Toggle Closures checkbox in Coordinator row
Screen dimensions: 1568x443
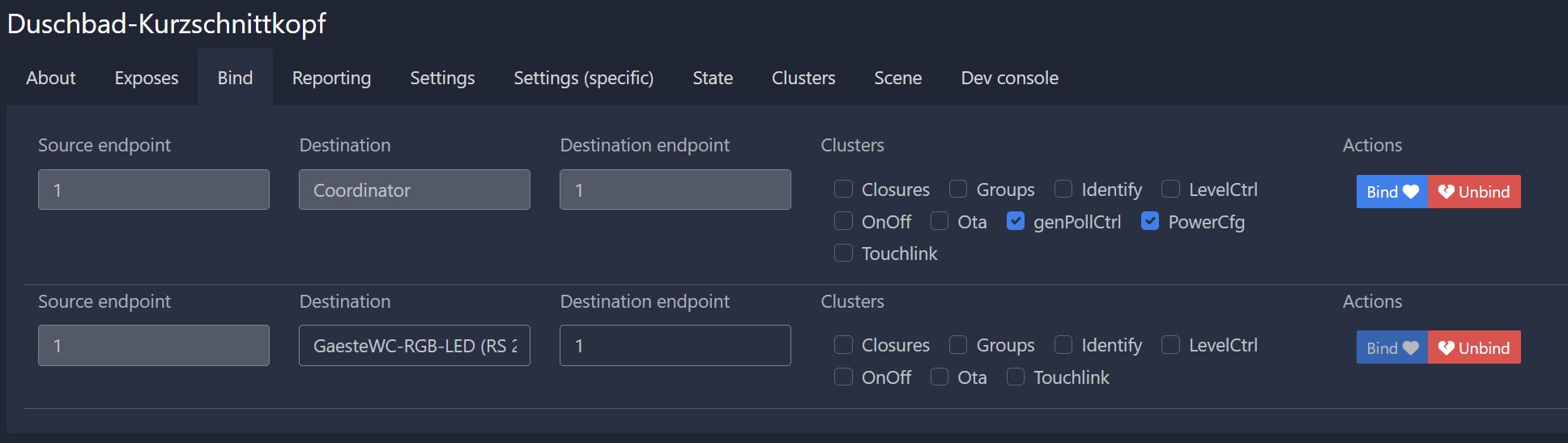[x=843, y=189]
